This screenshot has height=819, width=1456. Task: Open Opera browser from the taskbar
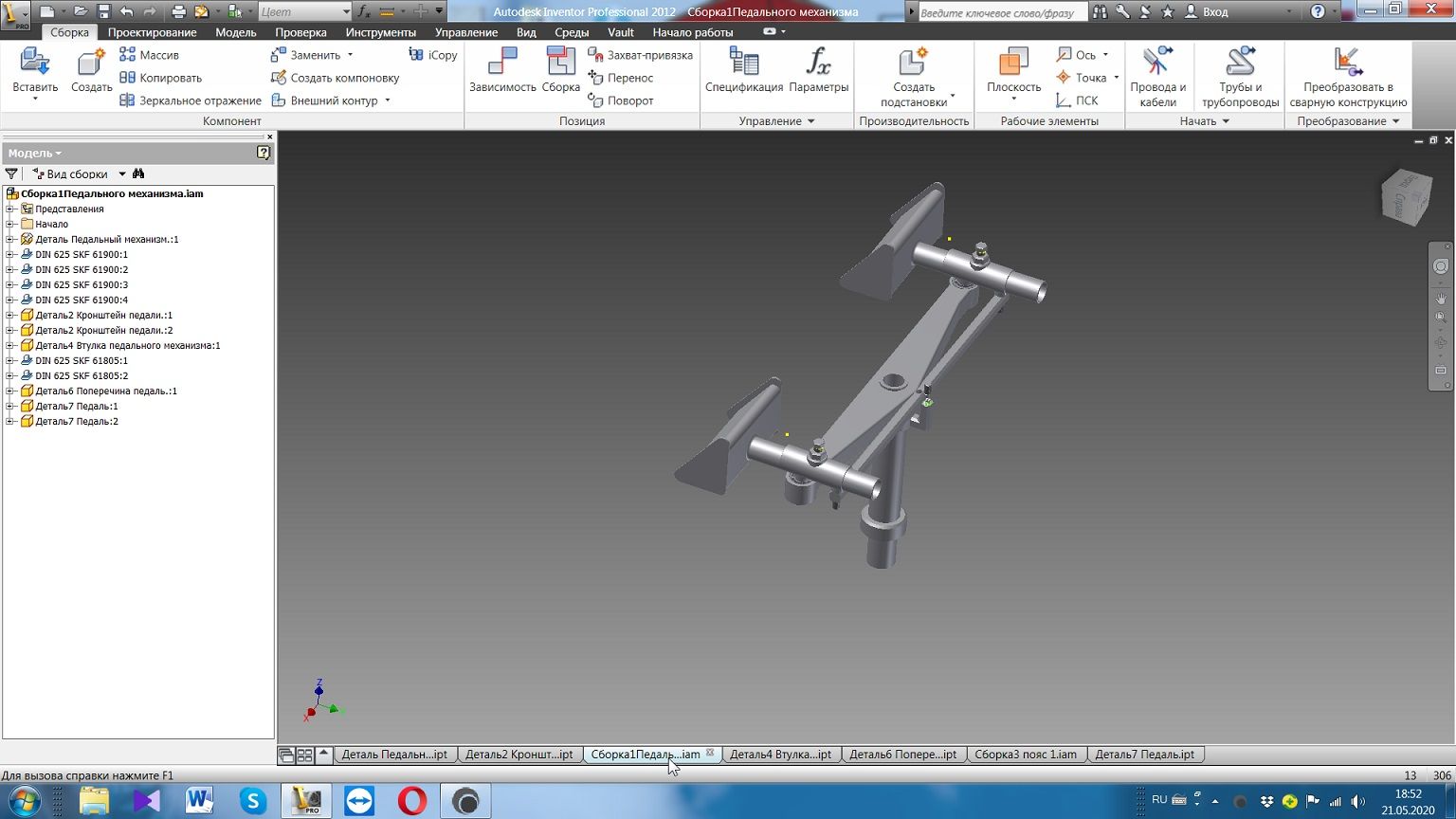pyautogui.click(x=411, y=801)
